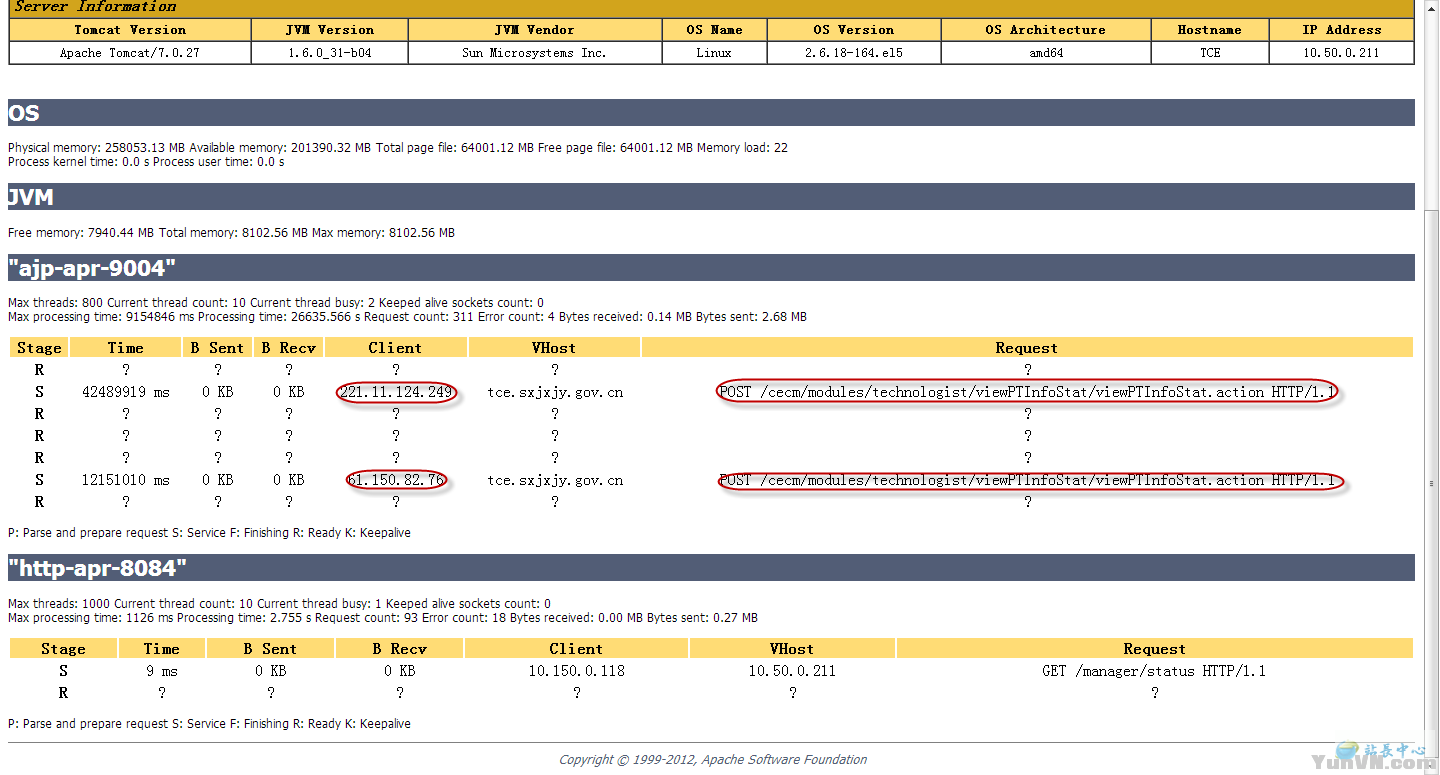The height and width of the screenshot is (775, 1440).
Task: Select the 42489919 ms time cell
Action: 126,392
